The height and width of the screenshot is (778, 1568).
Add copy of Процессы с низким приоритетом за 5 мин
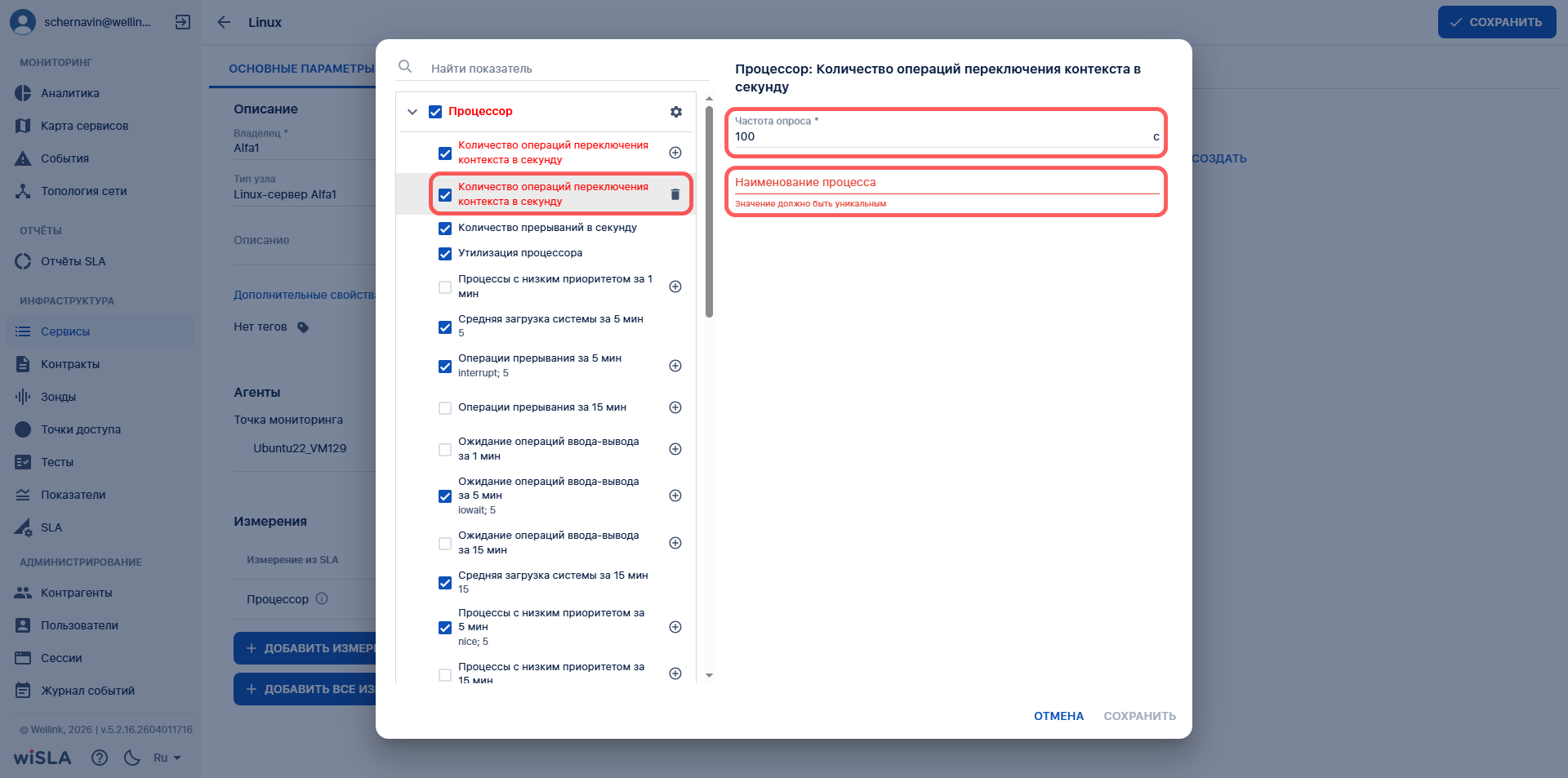point(675,627)
